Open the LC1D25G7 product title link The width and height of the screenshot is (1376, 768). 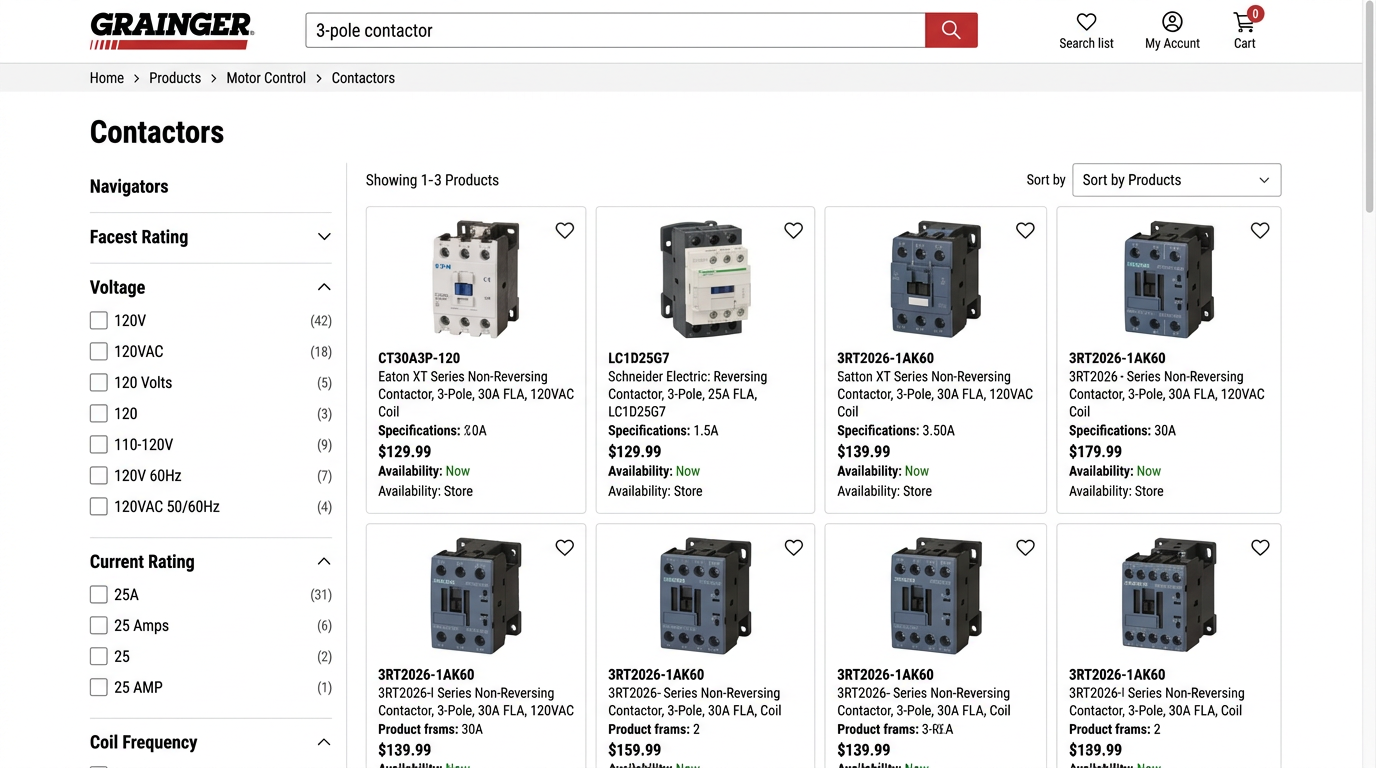(638, 358)
